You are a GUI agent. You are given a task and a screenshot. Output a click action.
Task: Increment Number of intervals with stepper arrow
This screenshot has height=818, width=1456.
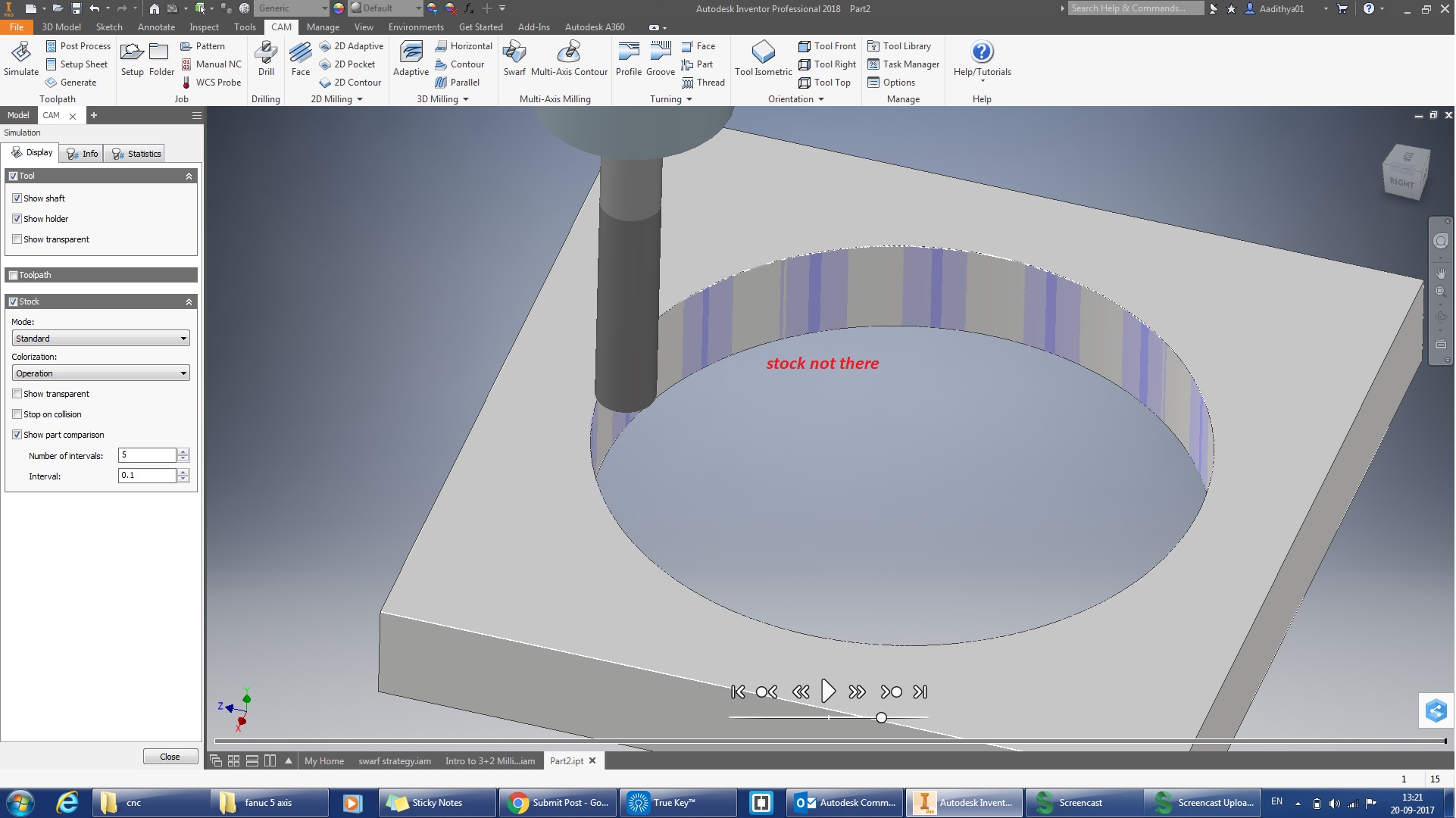(x=183, y=451)
